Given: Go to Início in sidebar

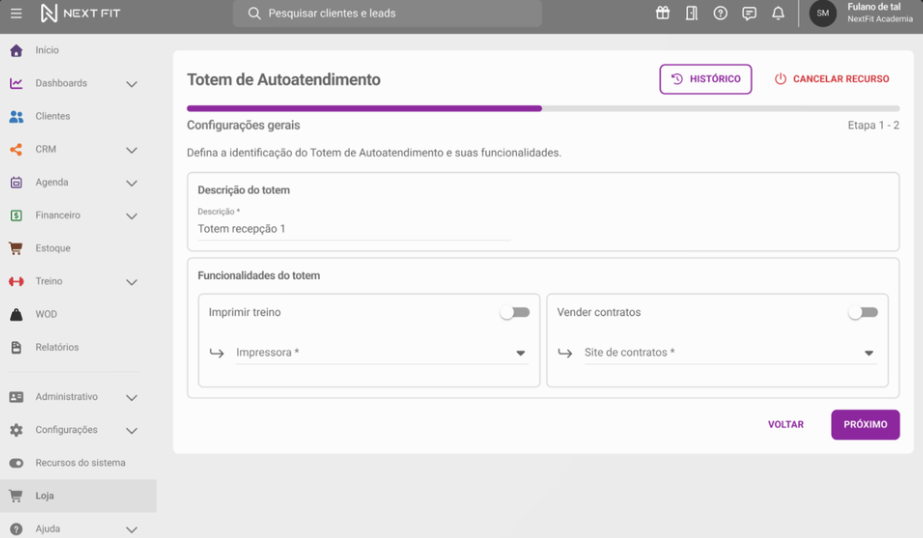Looking at the screenshot, I should point(78,51).
